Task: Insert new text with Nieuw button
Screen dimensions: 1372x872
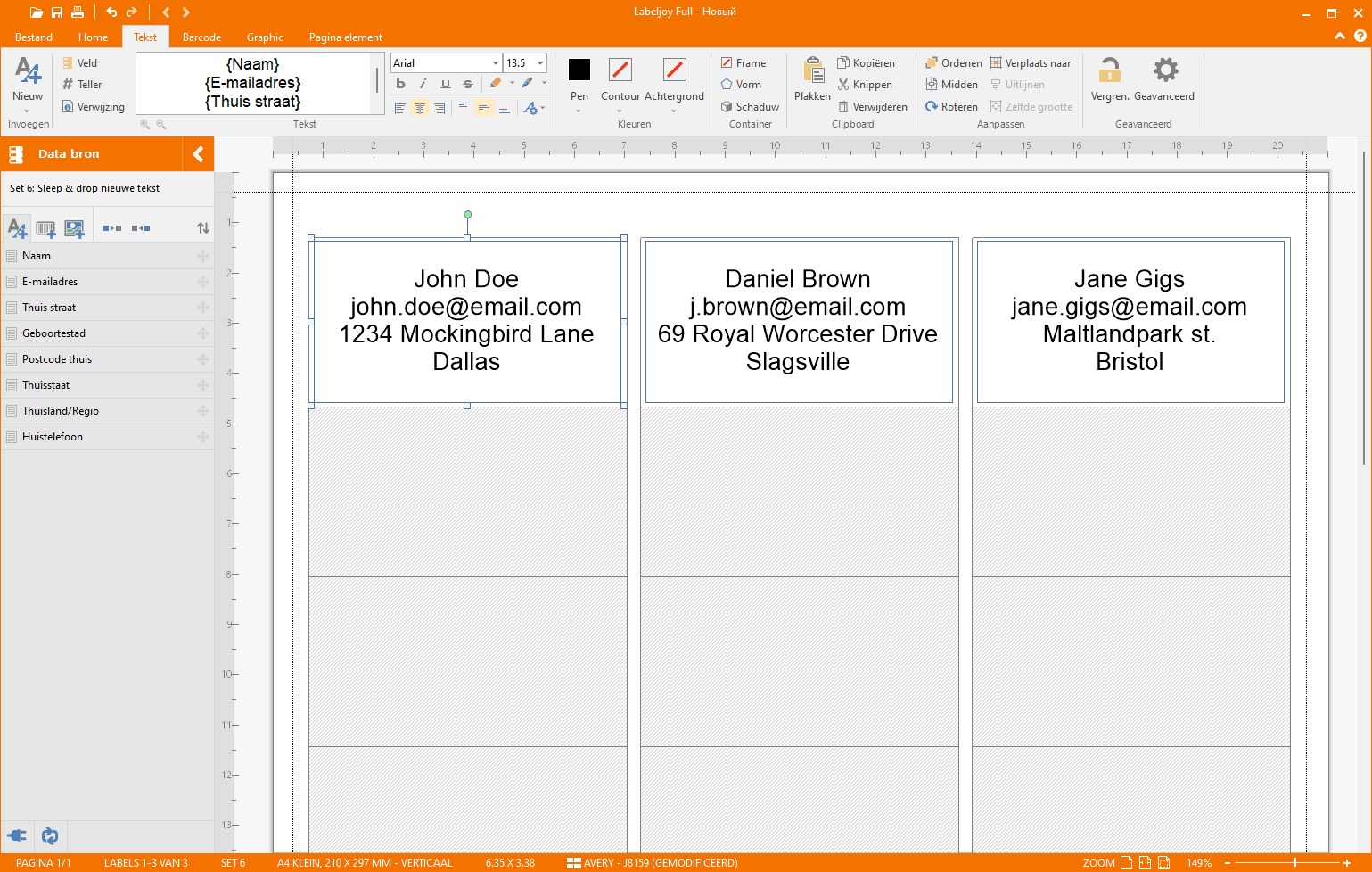Action: [x=28, y=83]
